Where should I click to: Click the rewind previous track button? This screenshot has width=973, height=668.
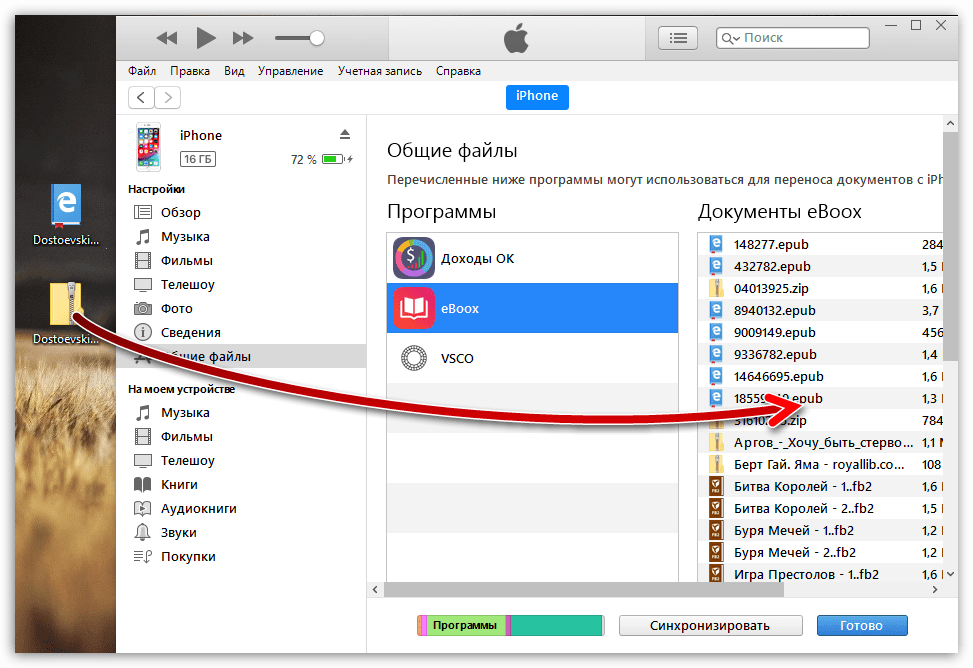point(166,38)
